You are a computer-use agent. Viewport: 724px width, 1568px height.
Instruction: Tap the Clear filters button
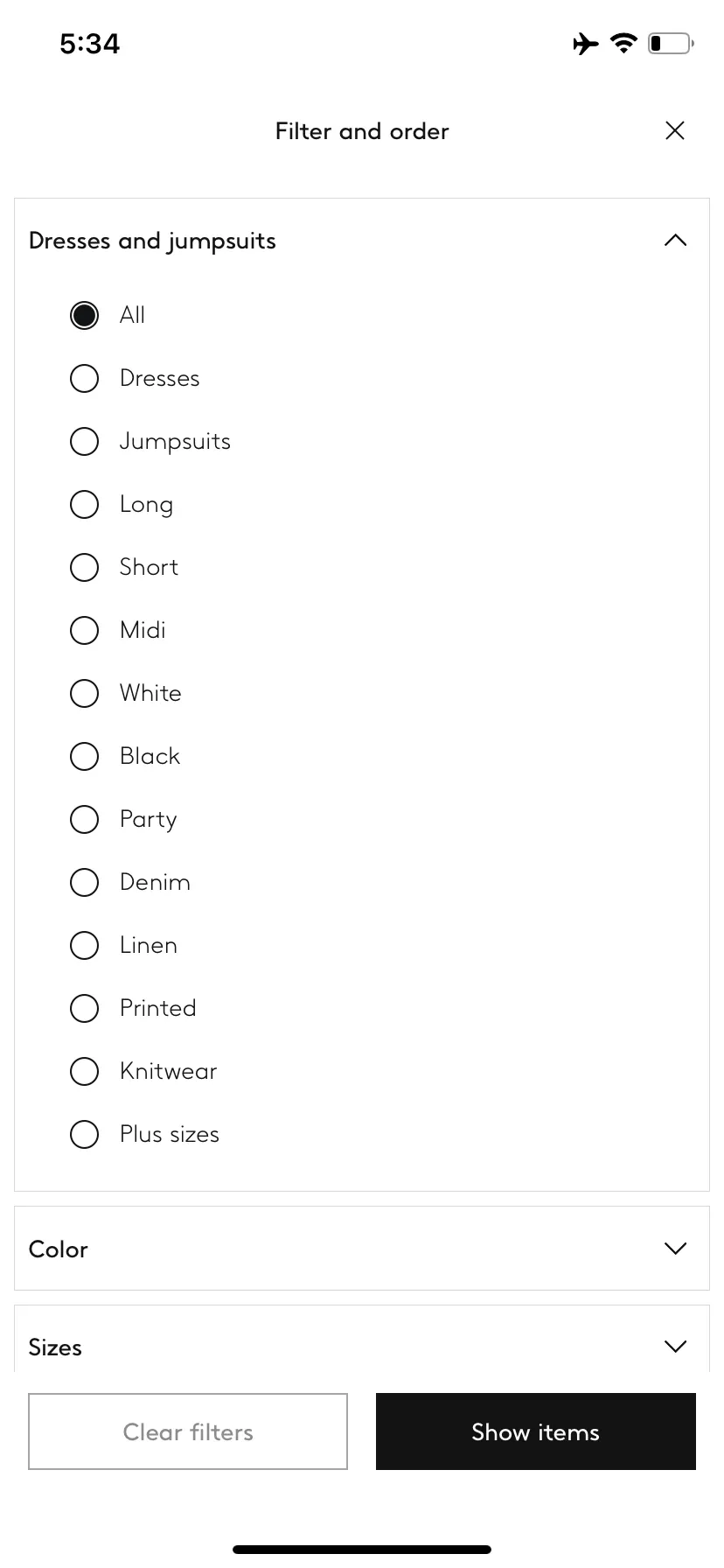[188, 1431]
